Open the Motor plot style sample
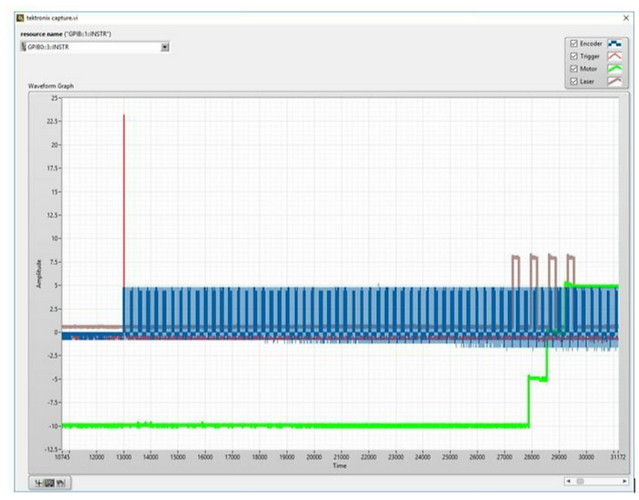Viewport: 639px width, 500px height. click(615, 69)
